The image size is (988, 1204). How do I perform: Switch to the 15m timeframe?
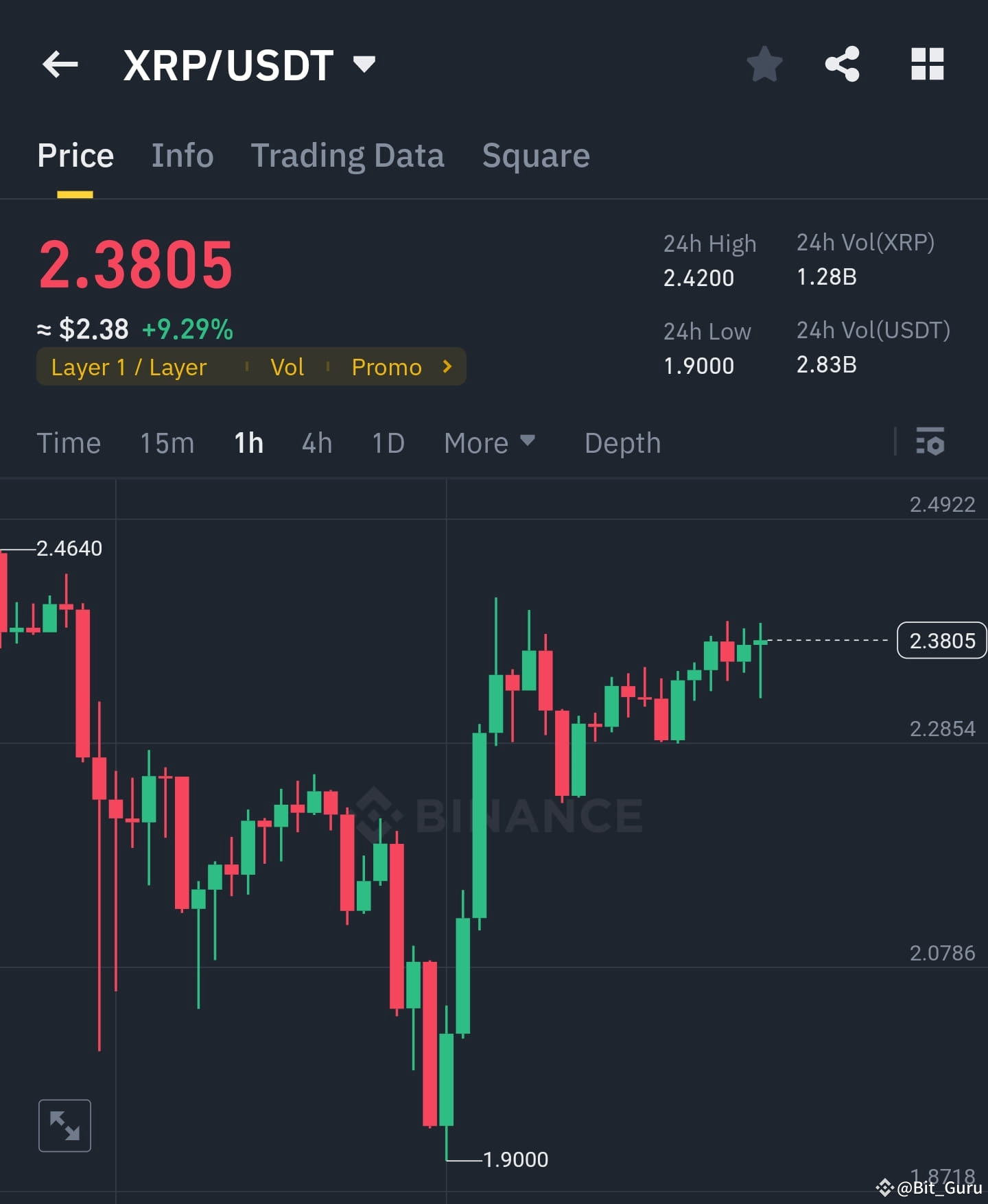point(167,443)
